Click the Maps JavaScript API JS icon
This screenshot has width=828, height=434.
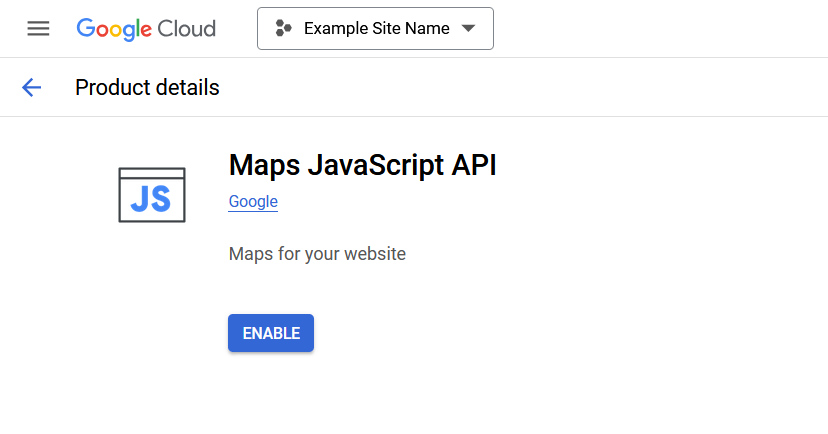point(152,195)
